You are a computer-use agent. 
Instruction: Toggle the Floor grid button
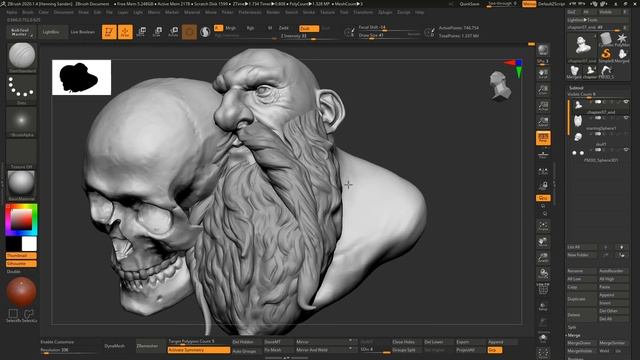coord(543,154)
